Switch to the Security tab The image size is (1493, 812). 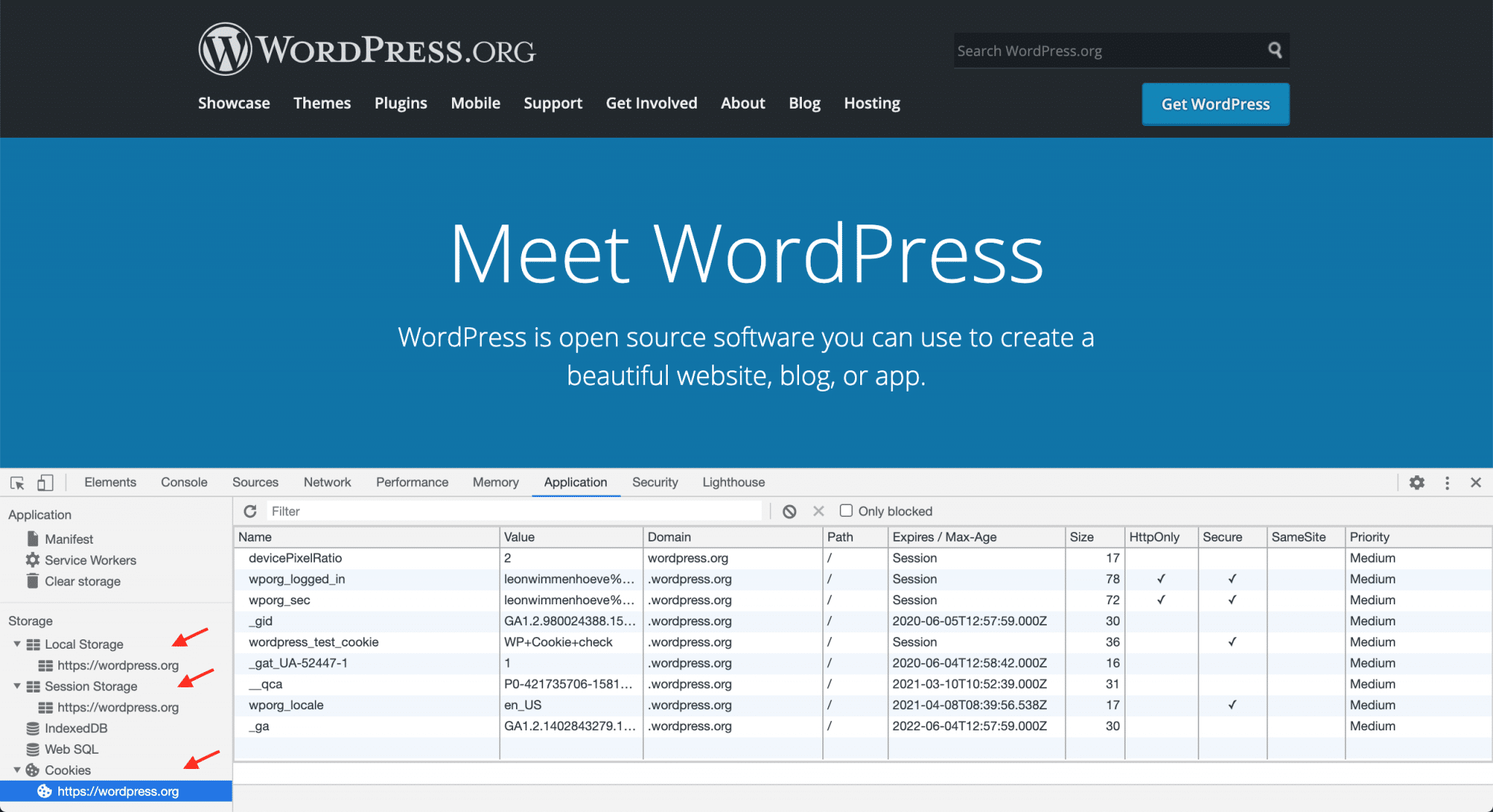coord(655,483)
